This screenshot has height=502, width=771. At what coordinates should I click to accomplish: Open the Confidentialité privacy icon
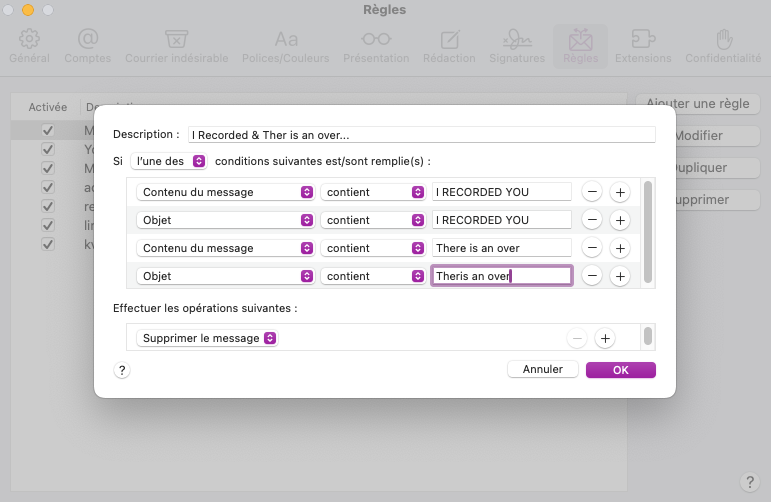pos(722,46)
